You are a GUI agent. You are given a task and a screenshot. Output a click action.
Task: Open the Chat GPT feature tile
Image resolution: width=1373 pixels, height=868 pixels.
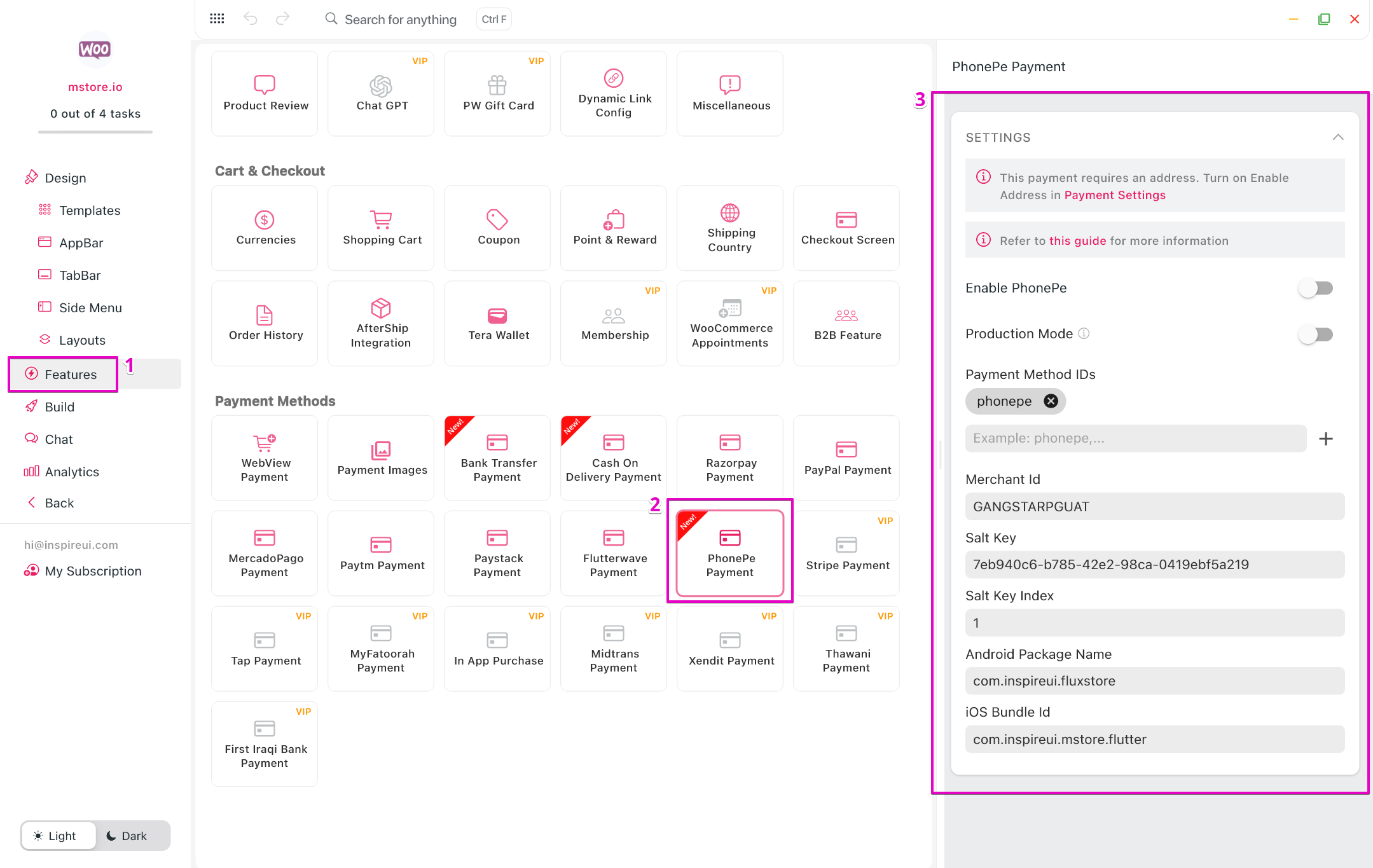click(x=381, y=93)
